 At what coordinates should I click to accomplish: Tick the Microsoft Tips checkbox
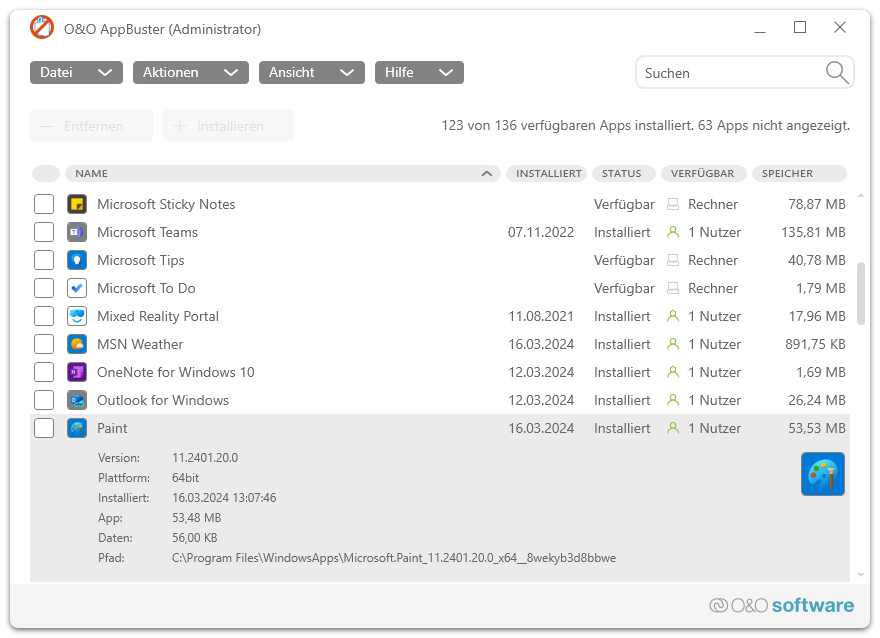click(44, 260)
